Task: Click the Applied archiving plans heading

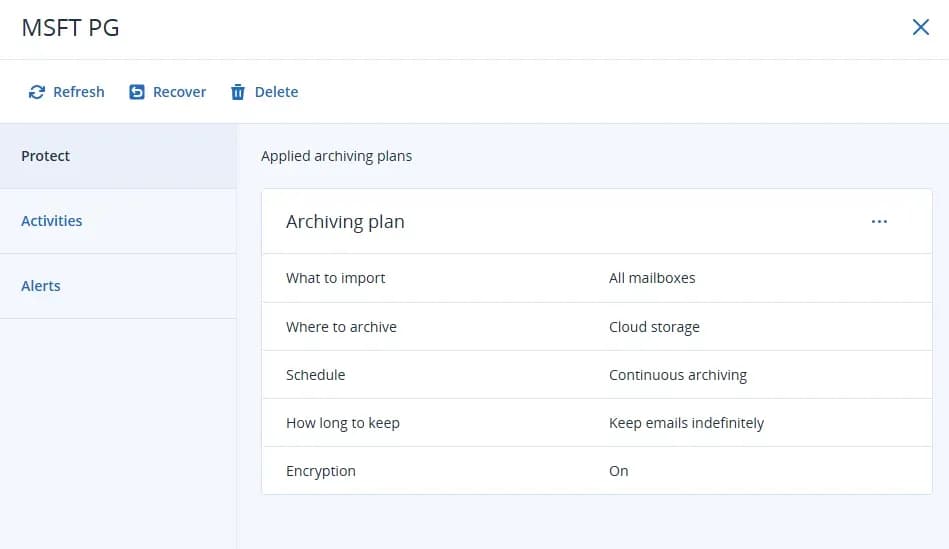Action: 336,156
